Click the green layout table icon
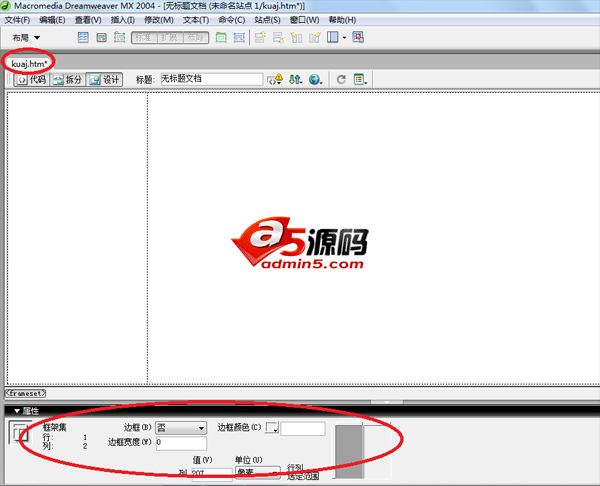 (221, 38)
